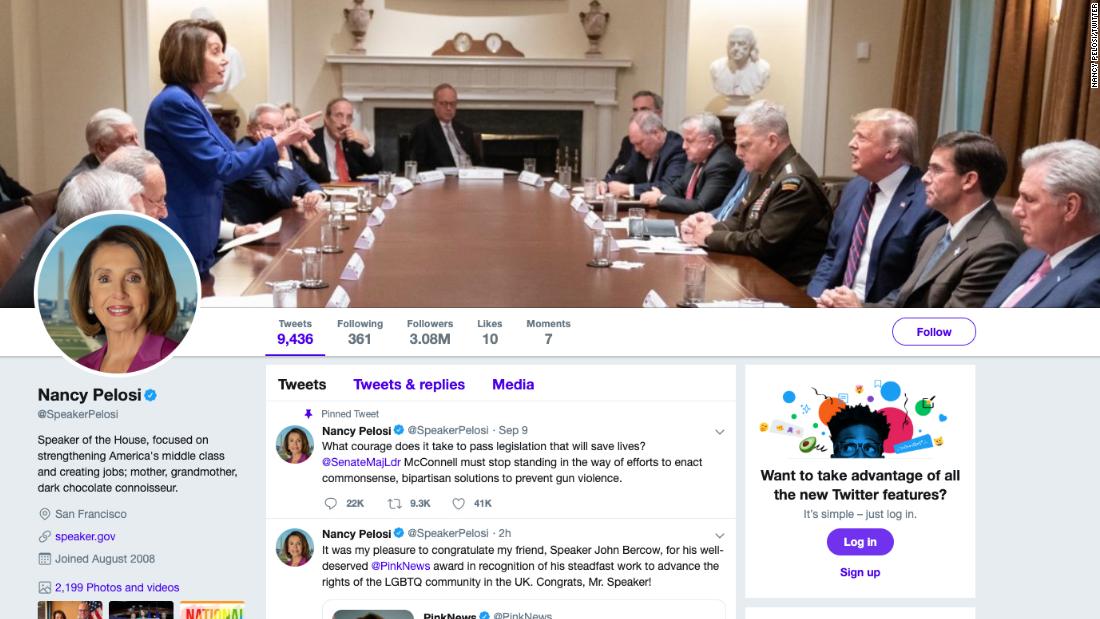Open the large Nancy Pelosi profile photo
The height and width of the screenshot is (619, 1100).
118,293
